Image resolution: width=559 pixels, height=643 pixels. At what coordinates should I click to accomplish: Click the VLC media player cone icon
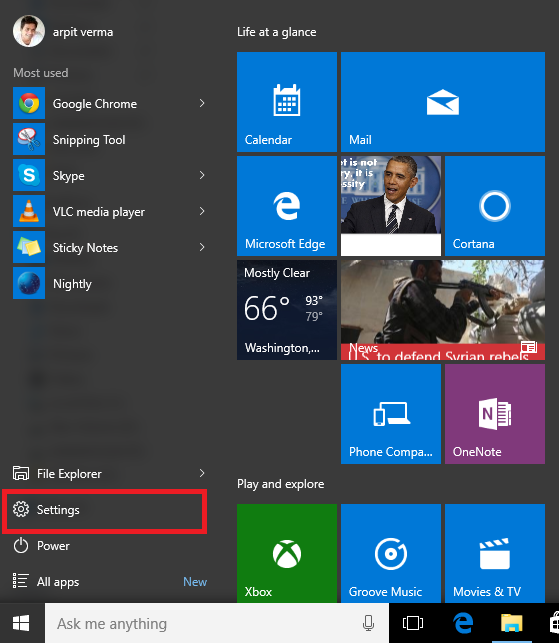point(29,211)
